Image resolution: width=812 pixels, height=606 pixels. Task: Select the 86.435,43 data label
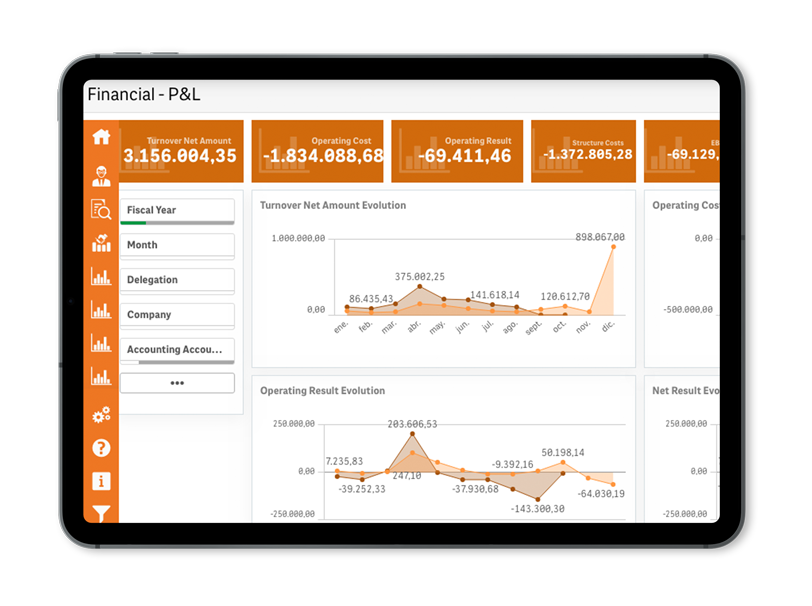tap(371, 299)
